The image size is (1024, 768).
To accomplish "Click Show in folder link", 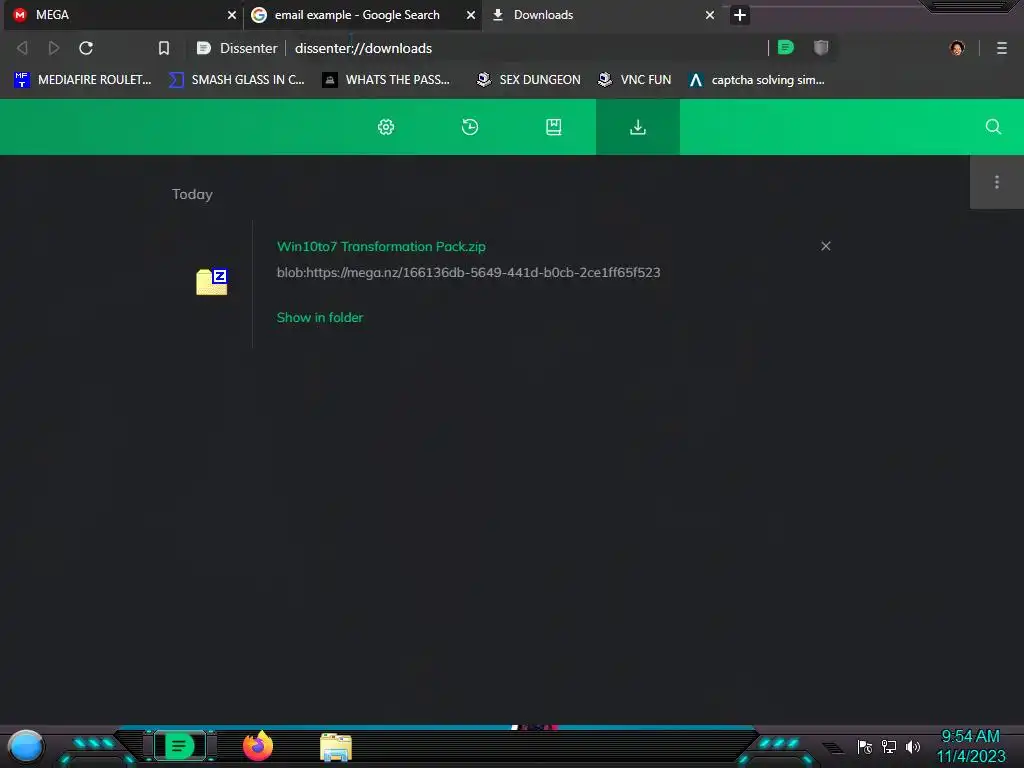I will (320, 317).
